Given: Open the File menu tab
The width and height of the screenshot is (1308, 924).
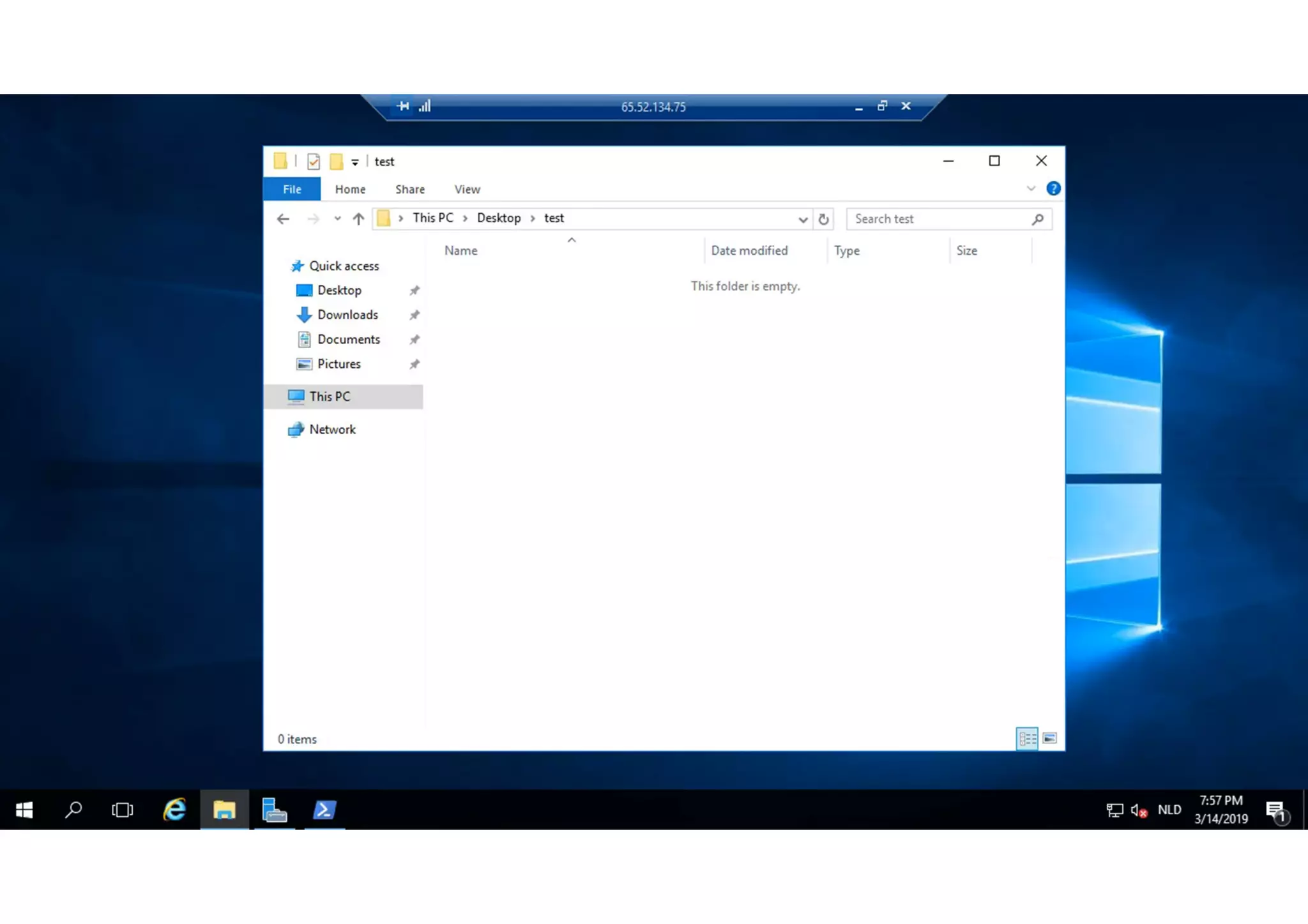Looking at the screenshot, I should coord(292,189).
